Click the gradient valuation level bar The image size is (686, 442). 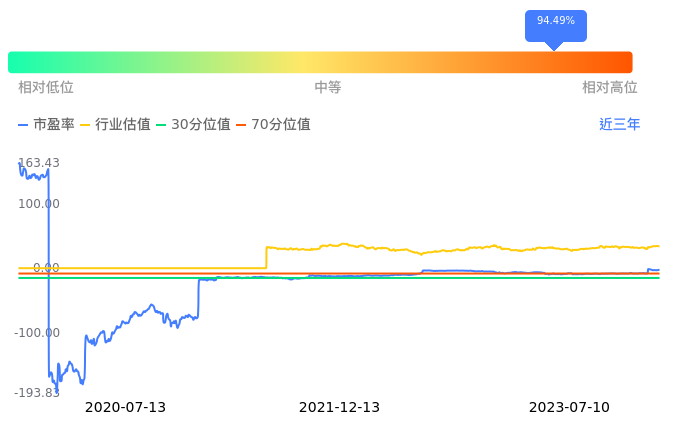(320, 62)
